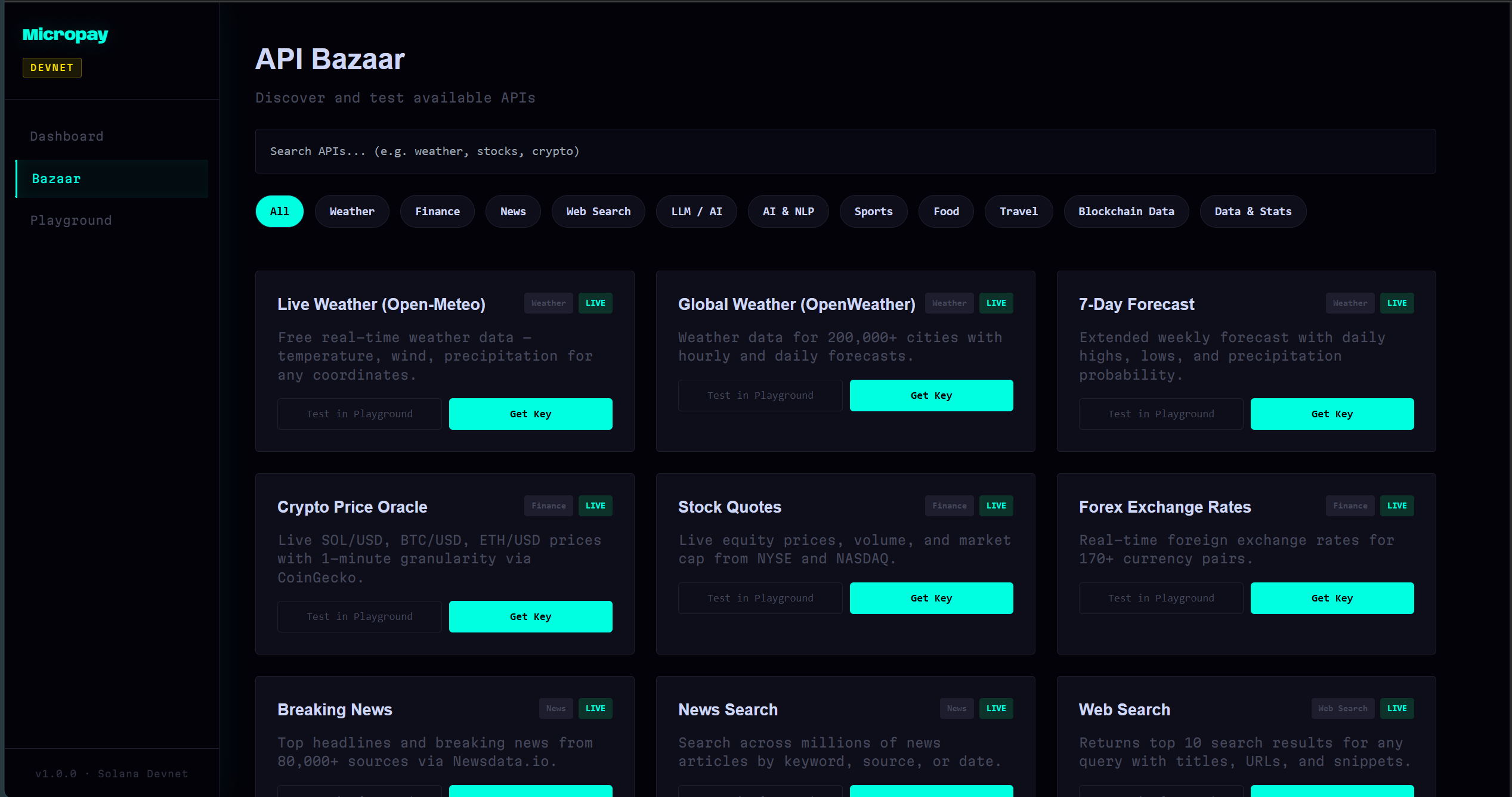The height and width of the screenshot is (797, 1512).
Task: Test Global Weather in Playground
Action: [x=760, y=396]
